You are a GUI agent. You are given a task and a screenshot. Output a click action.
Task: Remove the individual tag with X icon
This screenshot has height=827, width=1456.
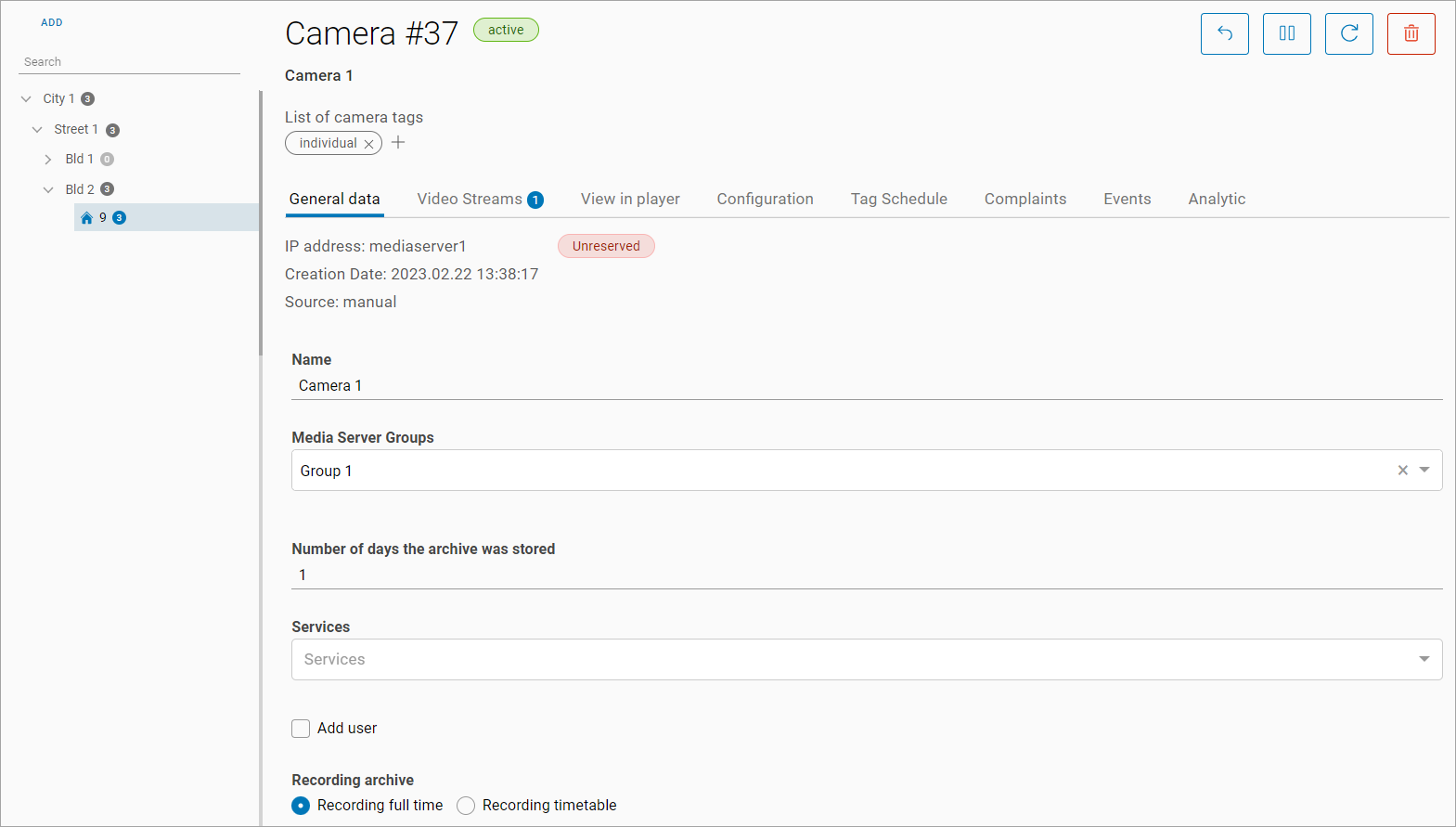(368, 144)
